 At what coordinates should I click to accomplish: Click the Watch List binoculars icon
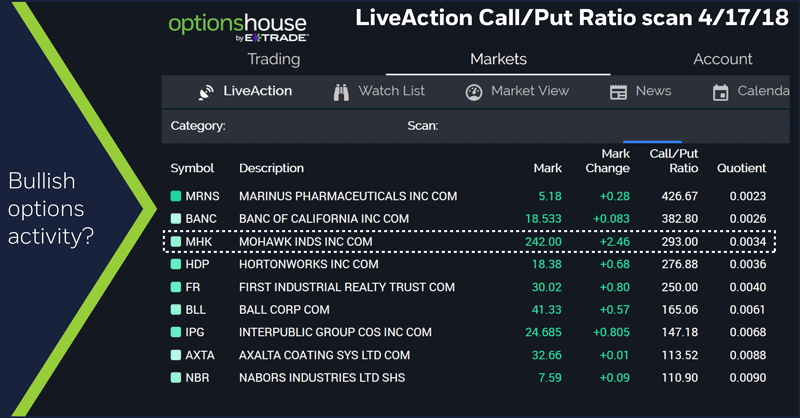tap(340, 92)
